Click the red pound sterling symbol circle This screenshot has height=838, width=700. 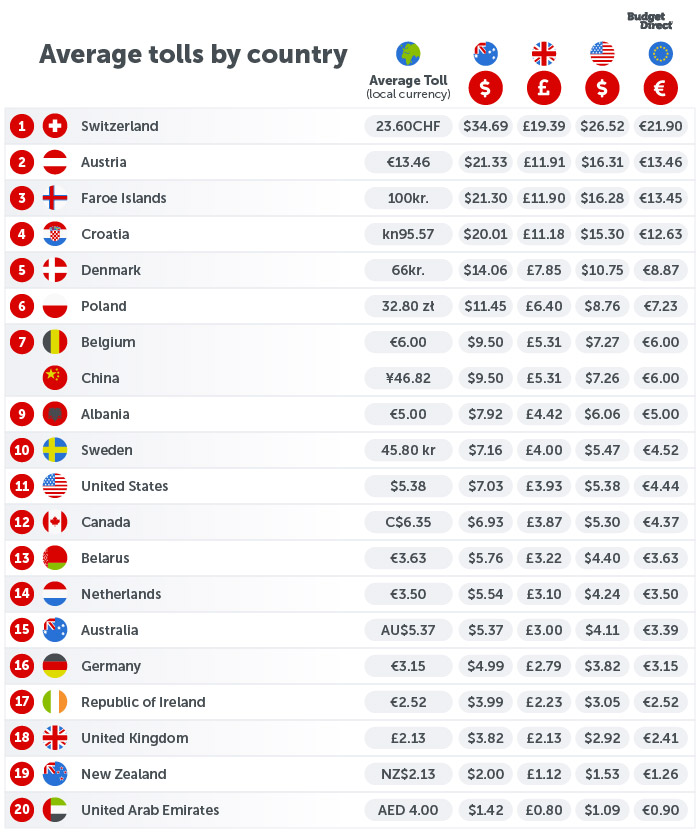(x=543, y=88)
